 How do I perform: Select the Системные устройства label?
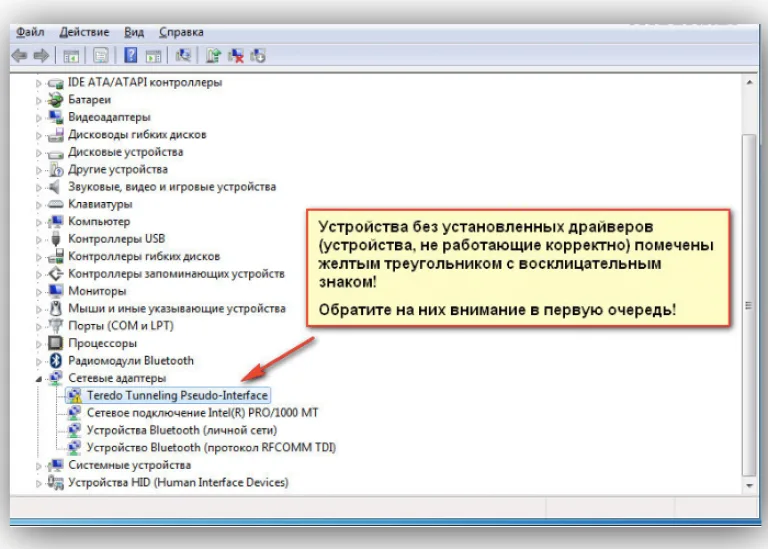[x=129, y=465]
